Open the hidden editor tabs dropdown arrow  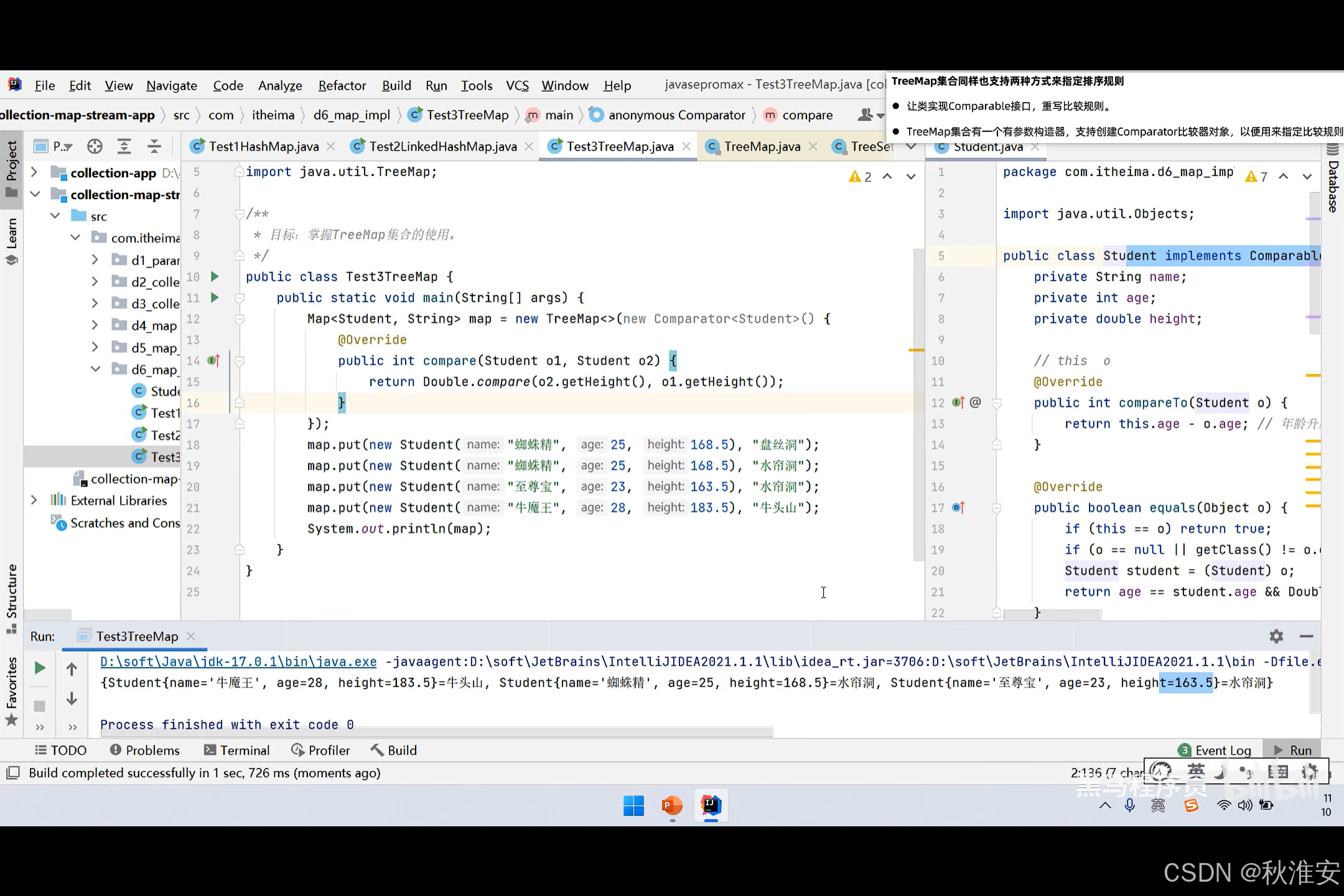coord(911,146)
